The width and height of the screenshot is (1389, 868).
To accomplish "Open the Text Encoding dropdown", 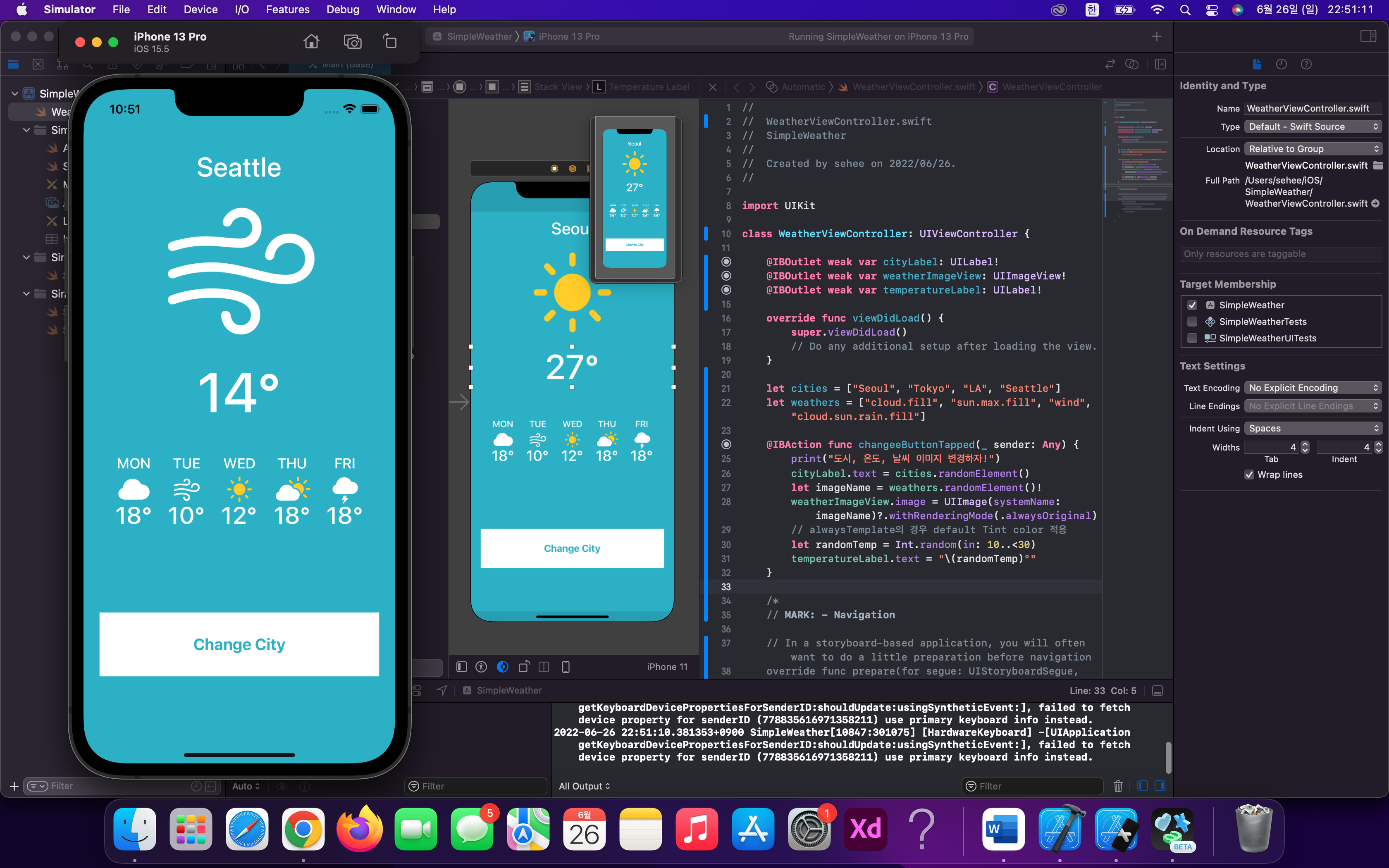I will 1312,388.
